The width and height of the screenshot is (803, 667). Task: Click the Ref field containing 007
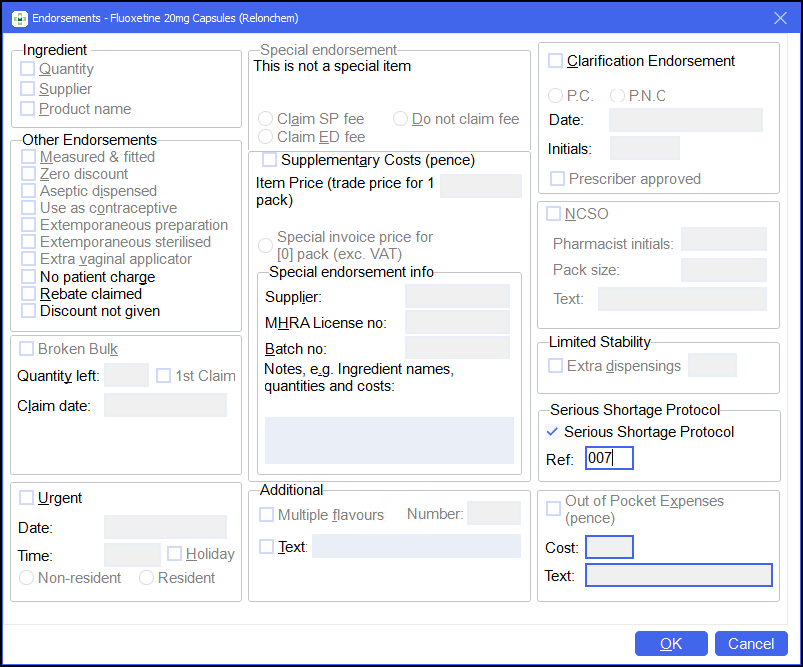(x=609, y=459)
